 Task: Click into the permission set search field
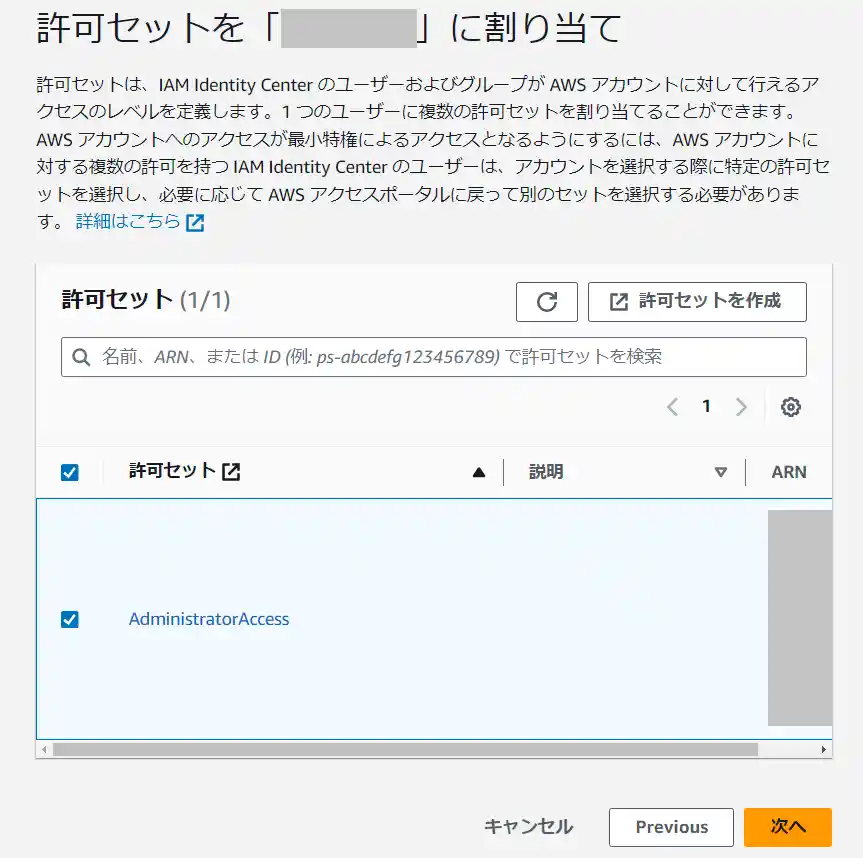pyautogui.click(x=400, y=357)
